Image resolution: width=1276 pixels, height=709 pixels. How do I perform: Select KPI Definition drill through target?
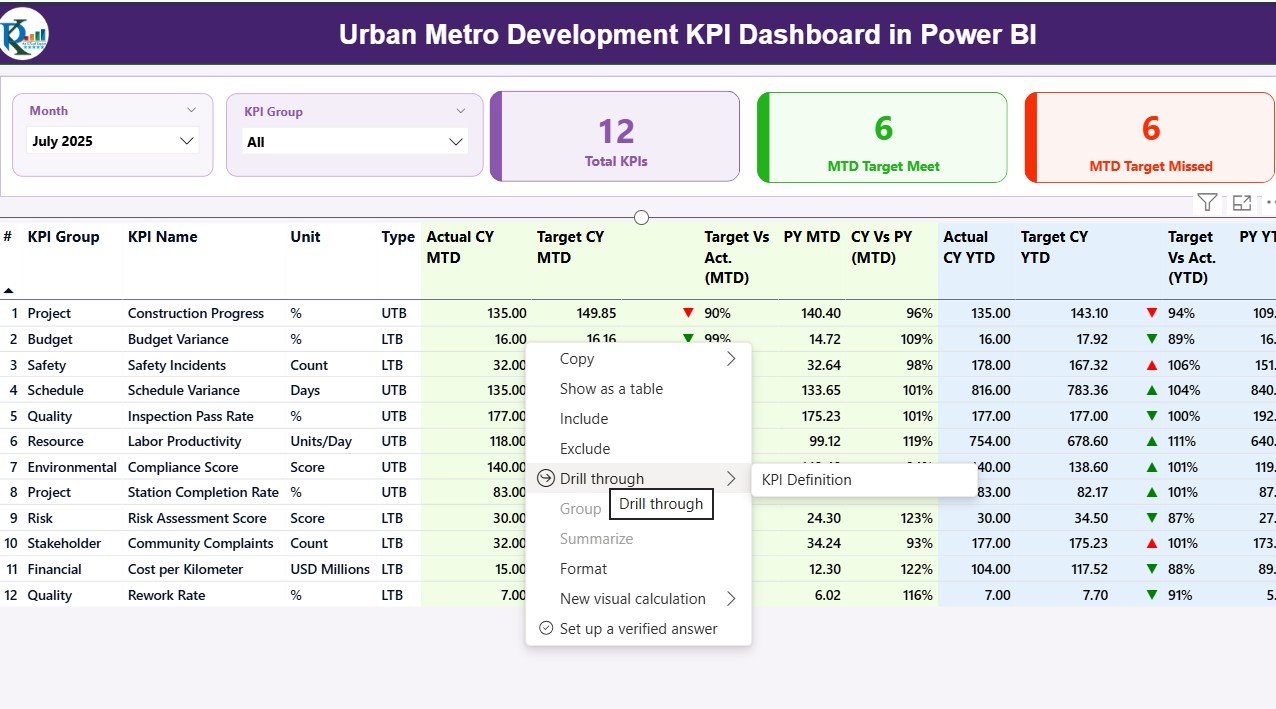[806, 480]
